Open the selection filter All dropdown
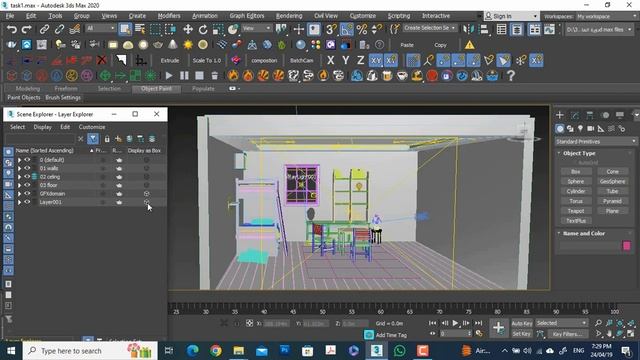Image resolution: width=640 pixels, height=360 pixels. [x=100, y=28]
